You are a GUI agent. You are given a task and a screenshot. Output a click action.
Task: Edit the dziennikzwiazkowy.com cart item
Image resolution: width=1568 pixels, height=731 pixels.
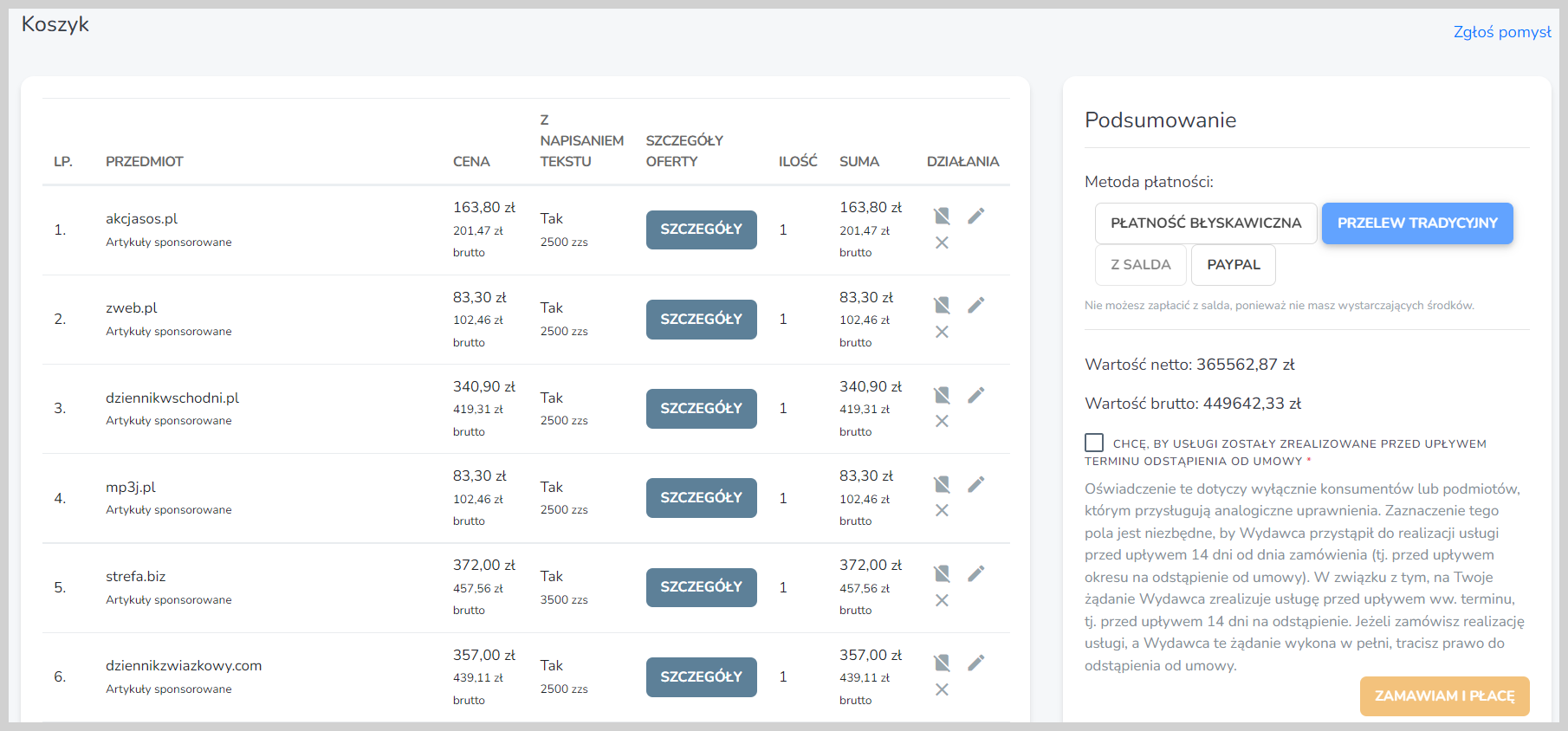coord(976,663)
